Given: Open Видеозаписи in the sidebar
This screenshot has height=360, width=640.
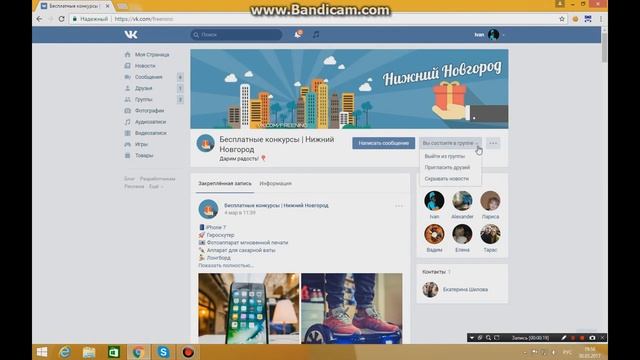Looking at the screenshot, I should pyautogui.click(x=151, y=133).
